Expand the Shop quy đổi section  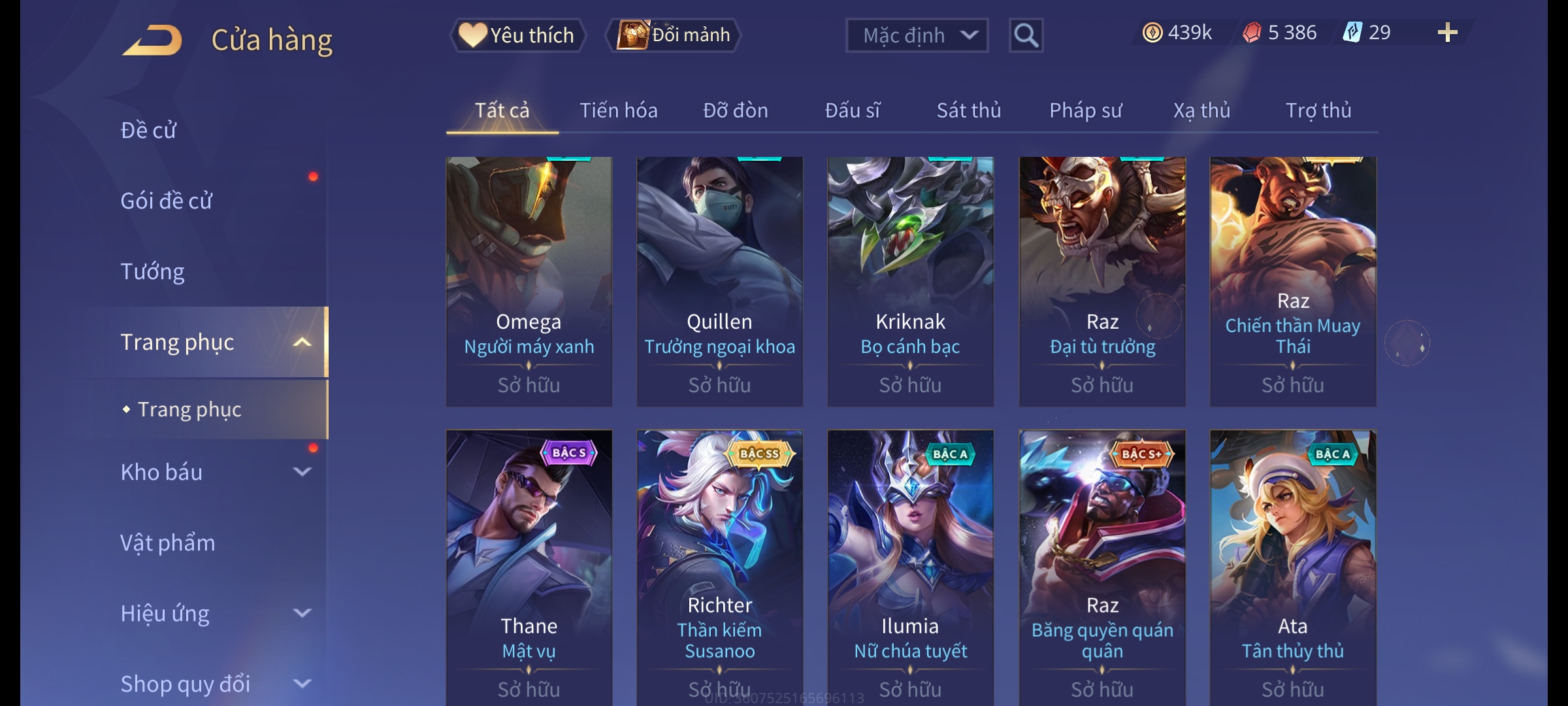[x=302, y=683]
